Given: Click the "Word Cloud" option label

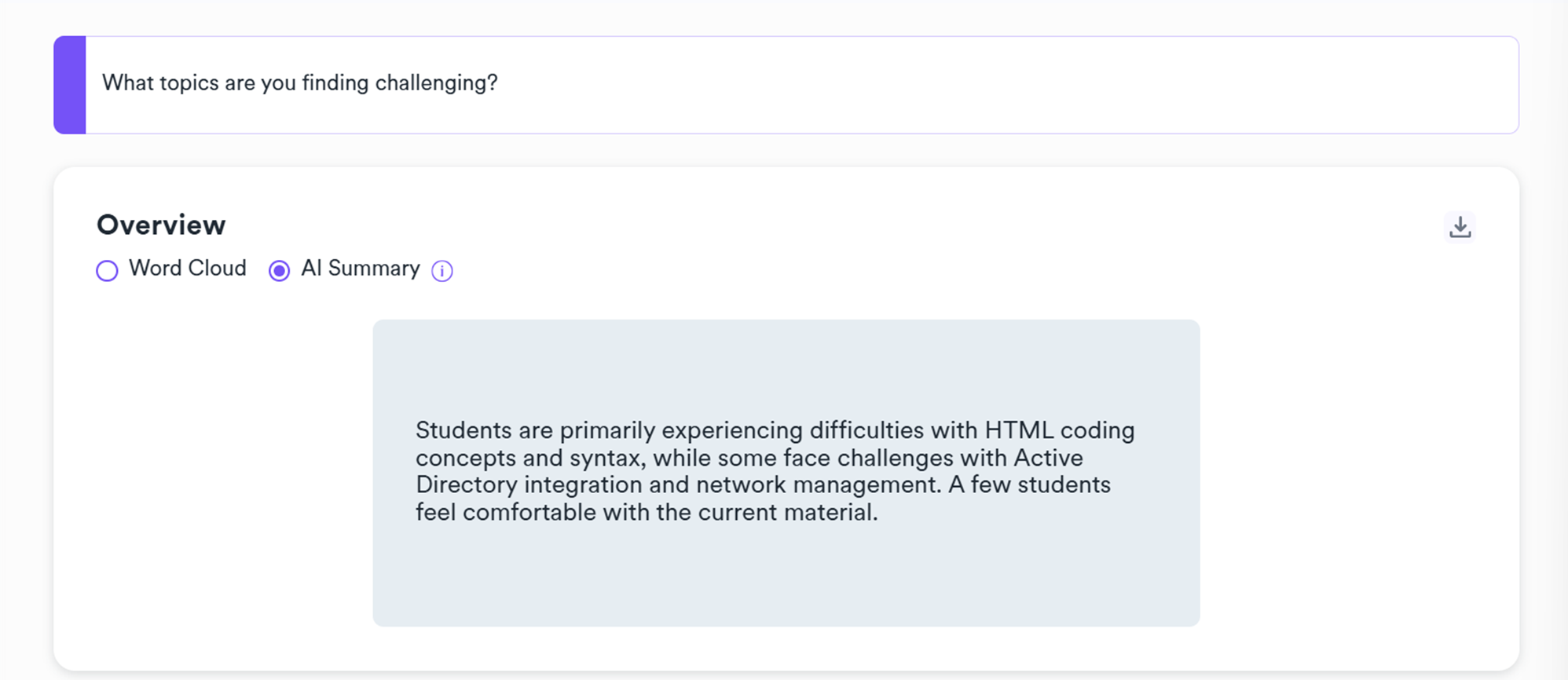Looking at the screenshot, I should [187, 269].
